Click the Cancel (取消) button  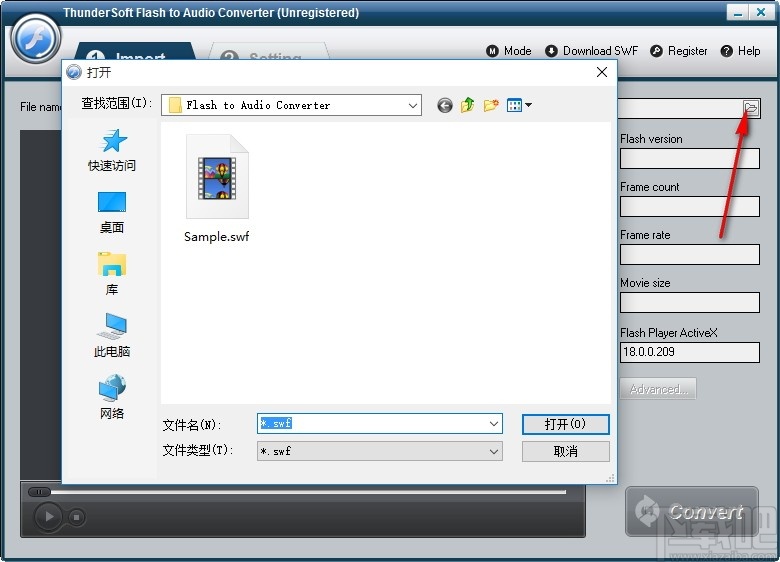566,452
